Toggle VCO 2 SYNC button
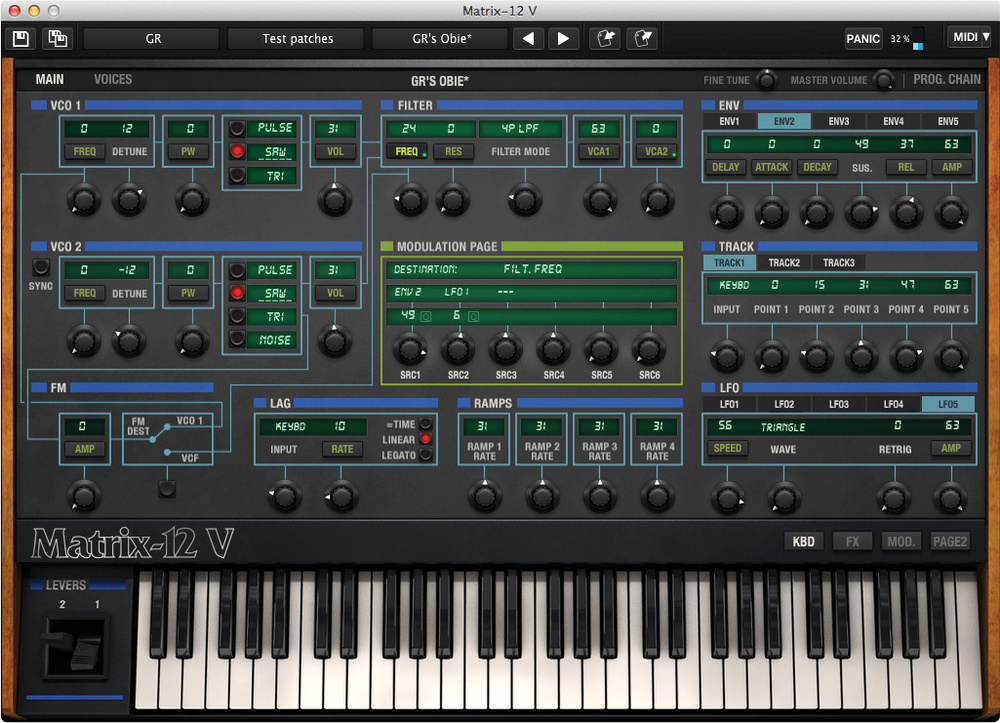The height and width of the screenshot is (723, 1000). [40, 267]
